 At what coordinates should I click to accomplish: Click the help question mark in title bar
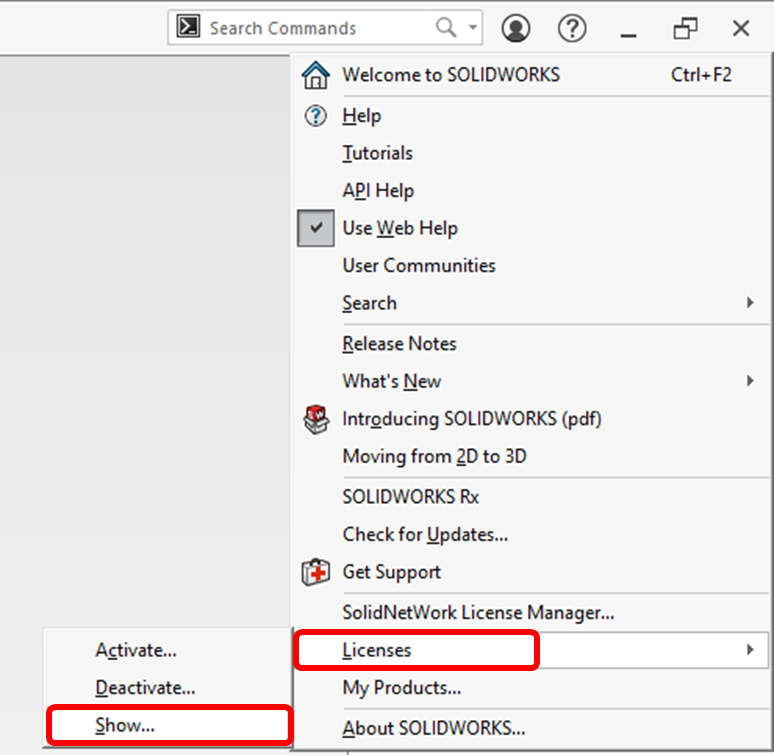[x=572, y=28]
